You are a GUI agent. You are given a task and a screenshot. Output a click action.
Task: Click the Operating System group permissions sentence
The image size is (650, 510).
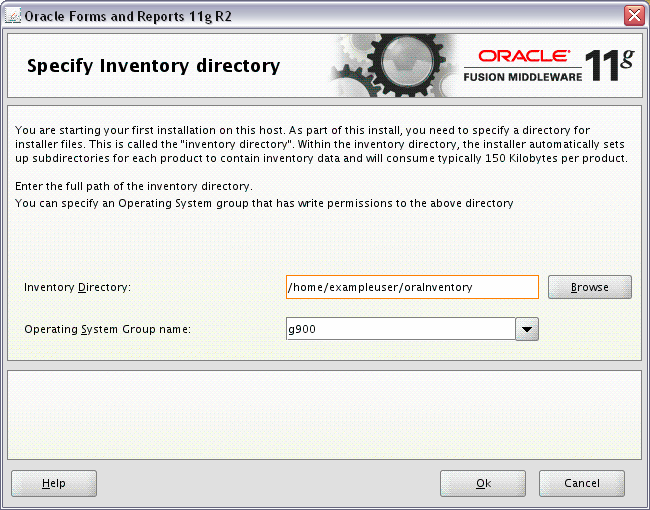[264, 203]
